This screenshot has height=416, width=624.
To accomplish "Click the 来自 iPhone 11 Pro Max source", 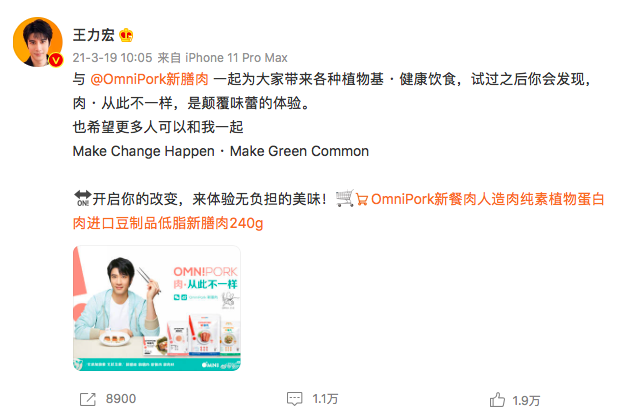I will point(222,58).
